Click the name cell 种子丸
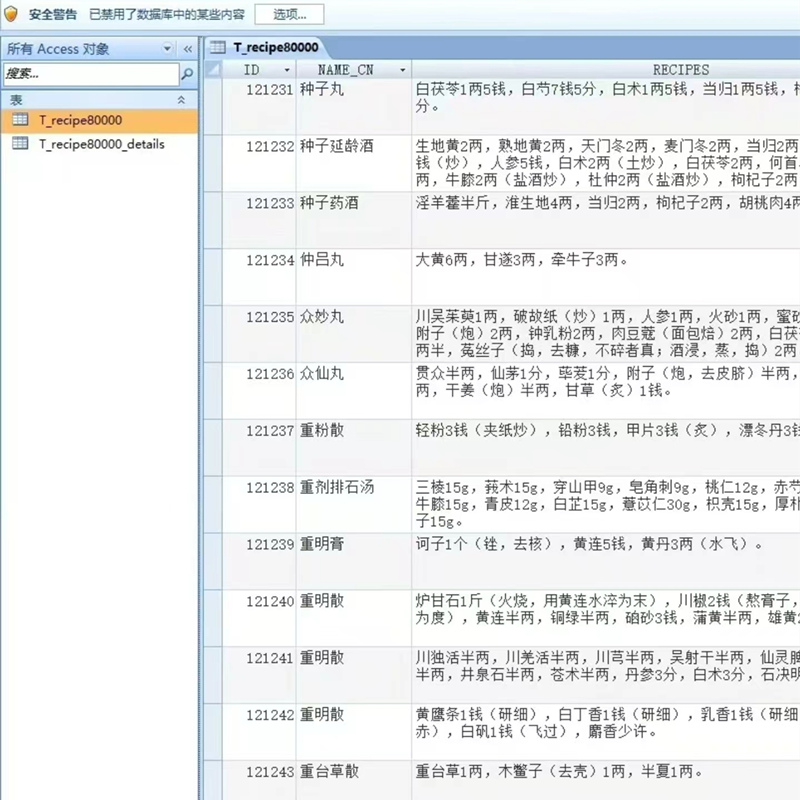 pos(354,107)
